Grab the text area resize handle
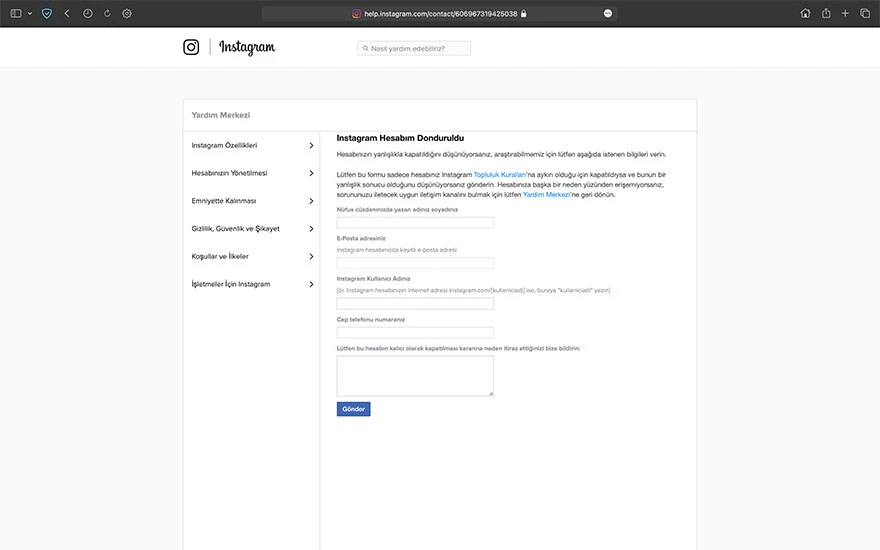This screenshot has width=880, height=550. 491,393
